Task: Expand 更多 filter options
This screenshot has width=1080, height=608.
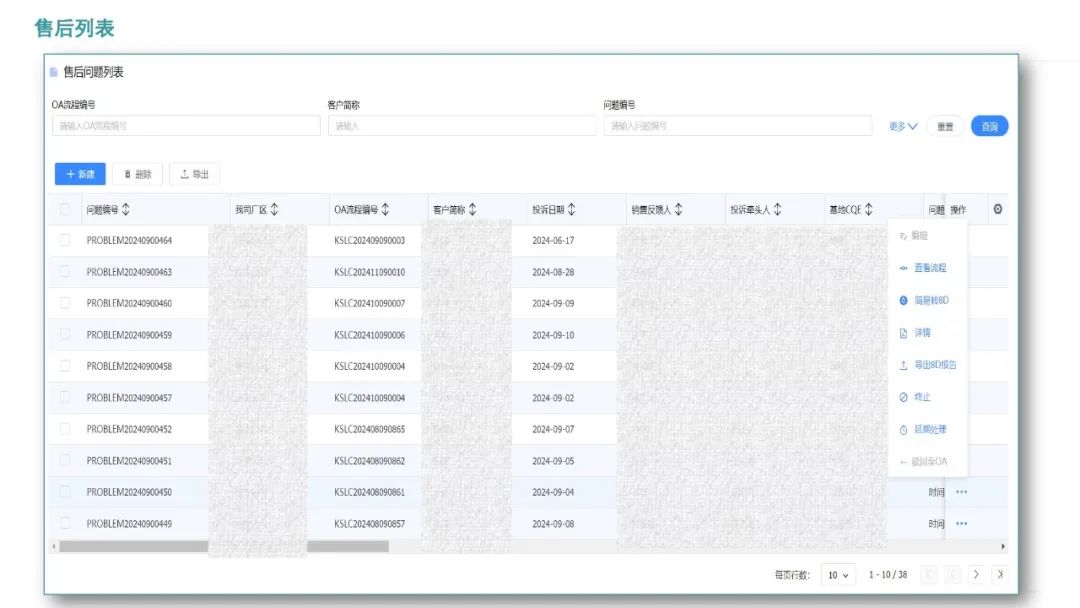Action: click(x=903, y=126)
